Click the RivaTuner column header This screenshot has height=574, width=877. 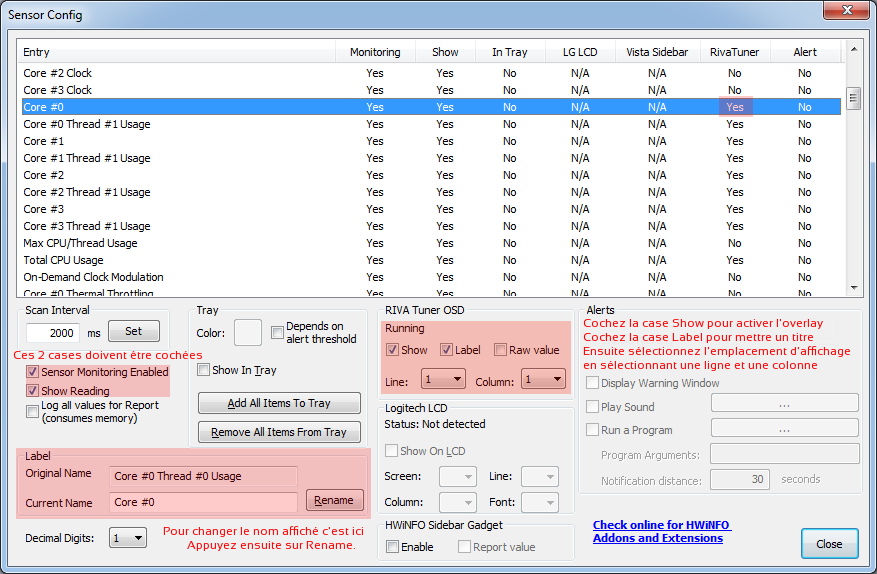[735, 52]
